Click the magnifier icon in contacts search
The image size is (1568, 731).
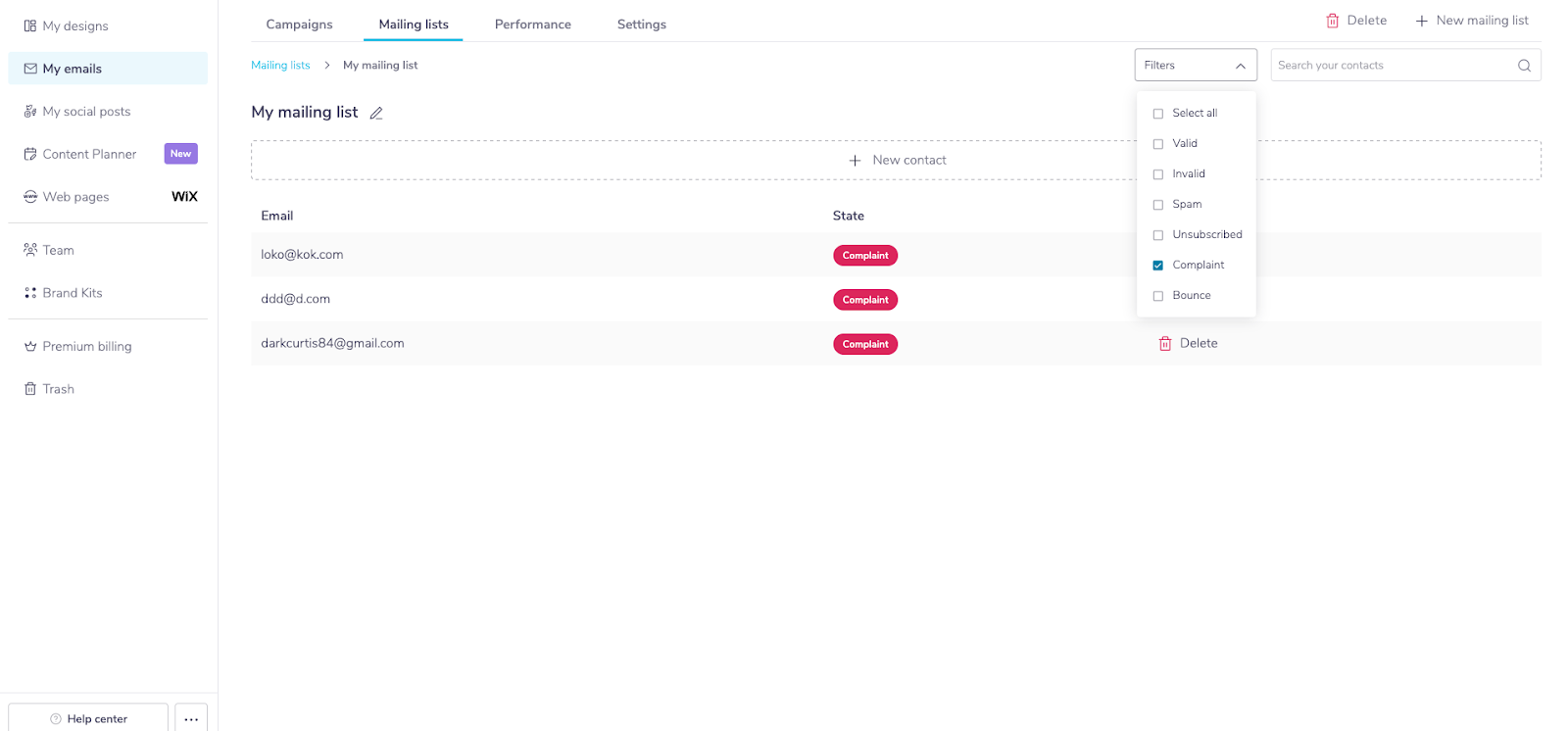tap(1524, 66)
